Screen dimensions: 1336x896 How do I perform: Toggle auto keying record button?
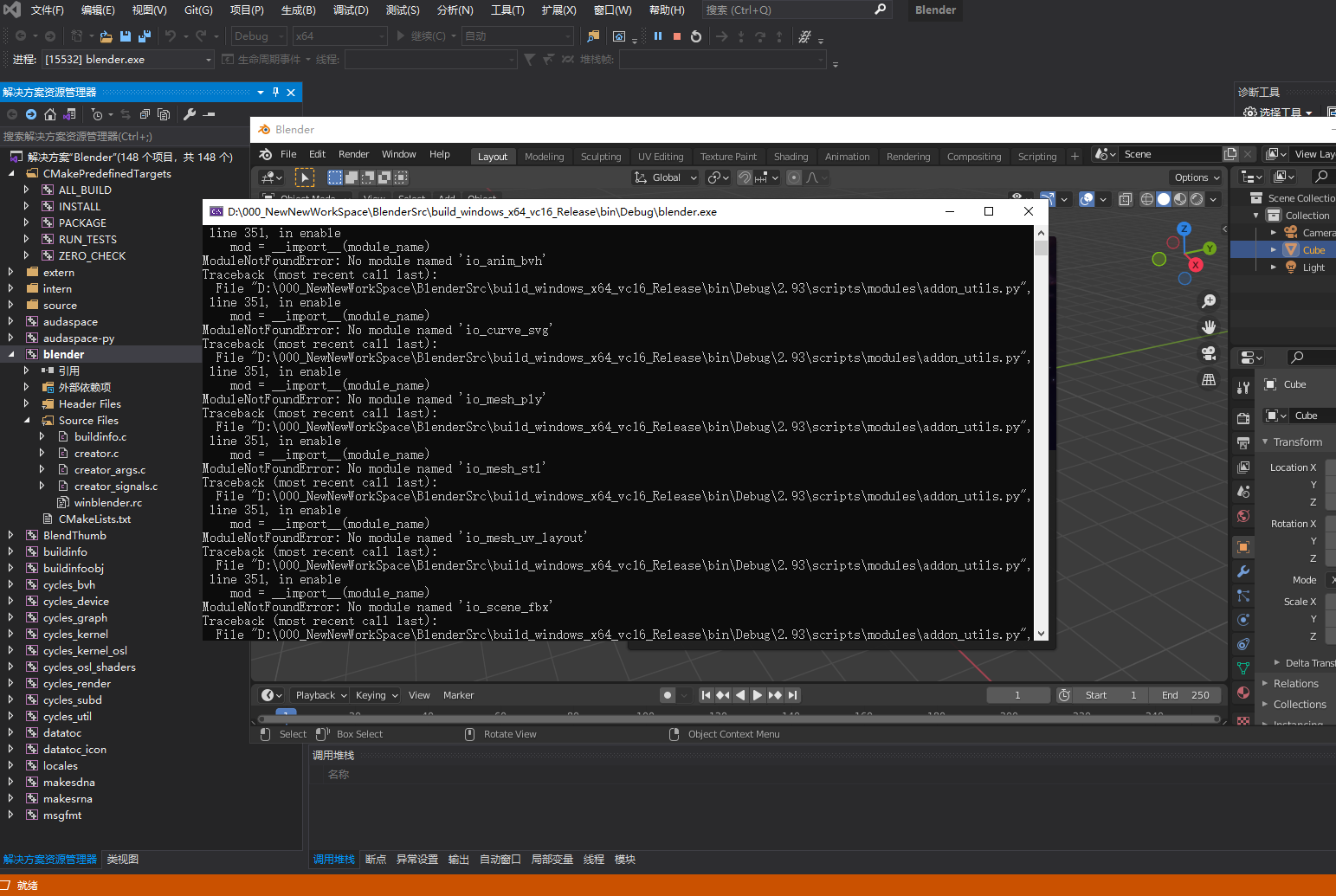click(x=667, y=695)
